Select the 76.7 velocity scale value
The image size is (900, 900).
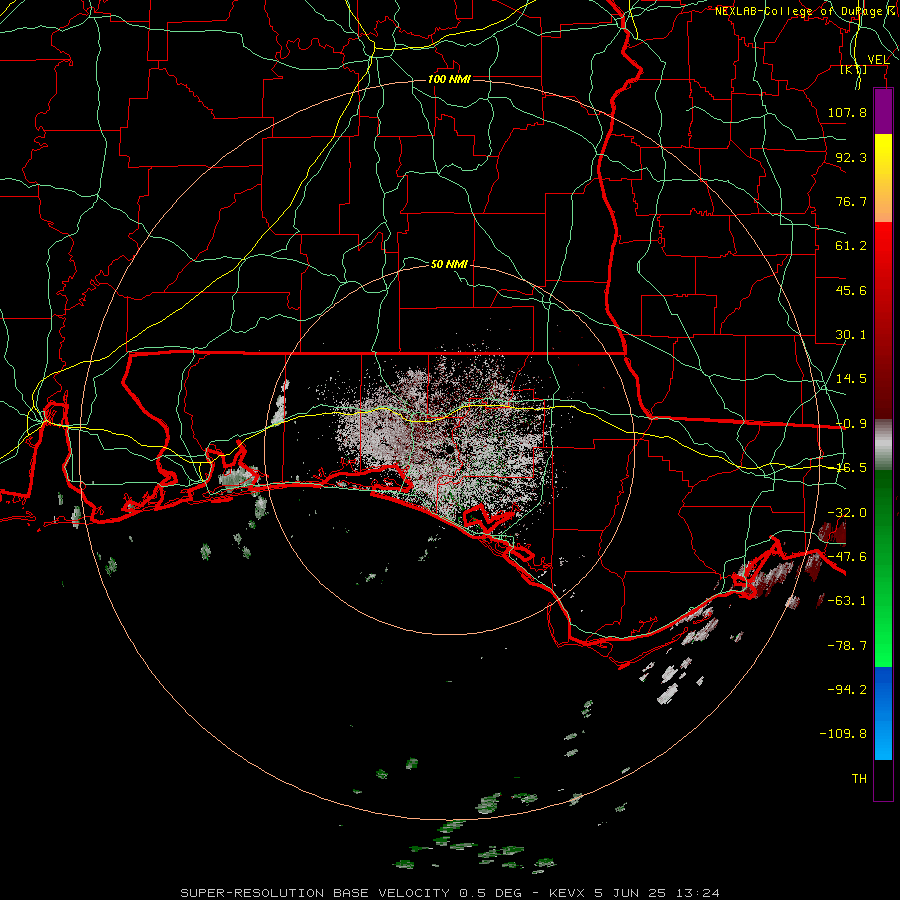tap(851, 201)
